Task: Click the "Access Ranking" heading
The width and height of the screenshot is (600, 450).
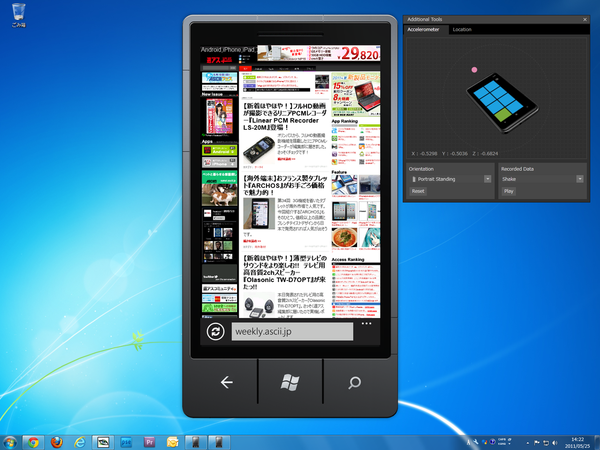Action: [348, 259]
